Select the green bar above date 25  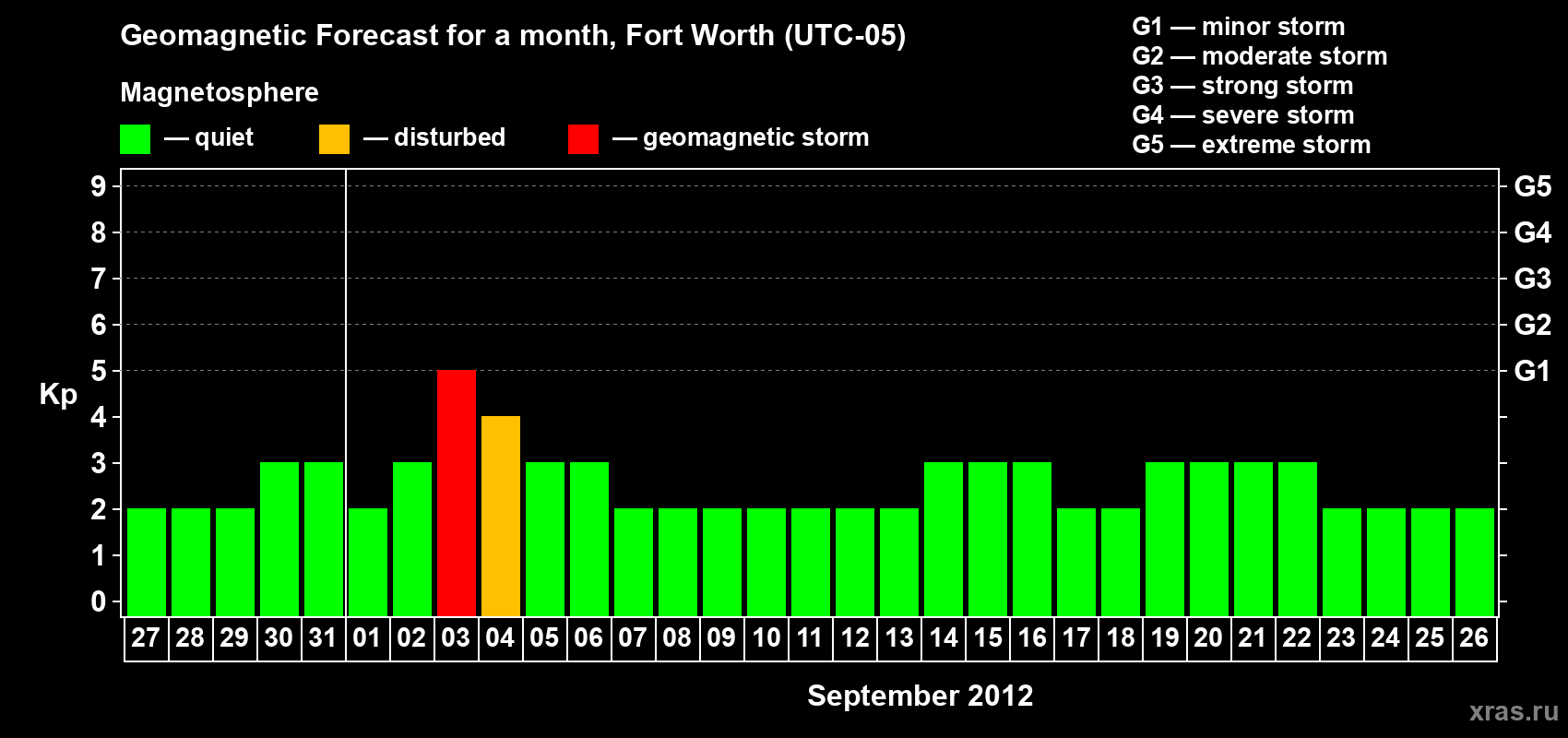[1431, 562]
